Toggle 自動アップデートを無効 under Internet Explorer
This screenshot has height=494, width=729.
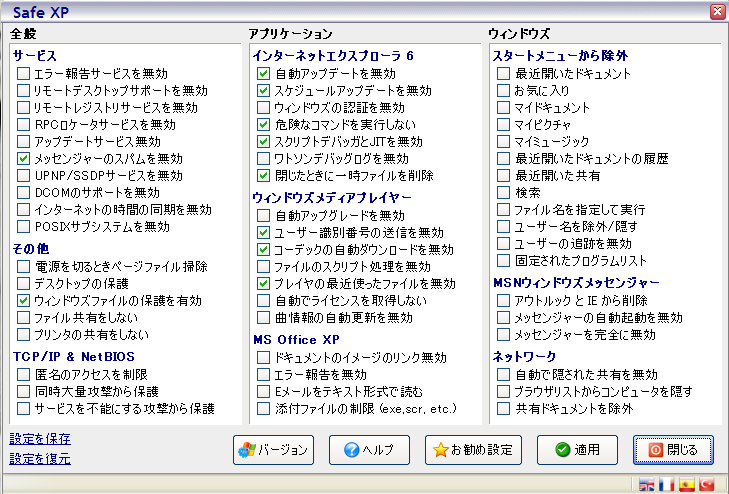(264, 74)
